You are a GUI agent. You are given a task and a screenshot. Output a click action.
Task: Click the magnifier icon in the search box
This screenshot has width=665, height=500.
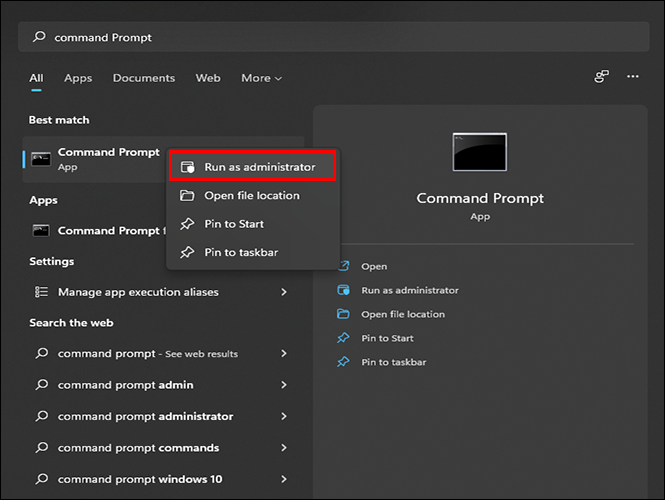[x=39, y=37]
